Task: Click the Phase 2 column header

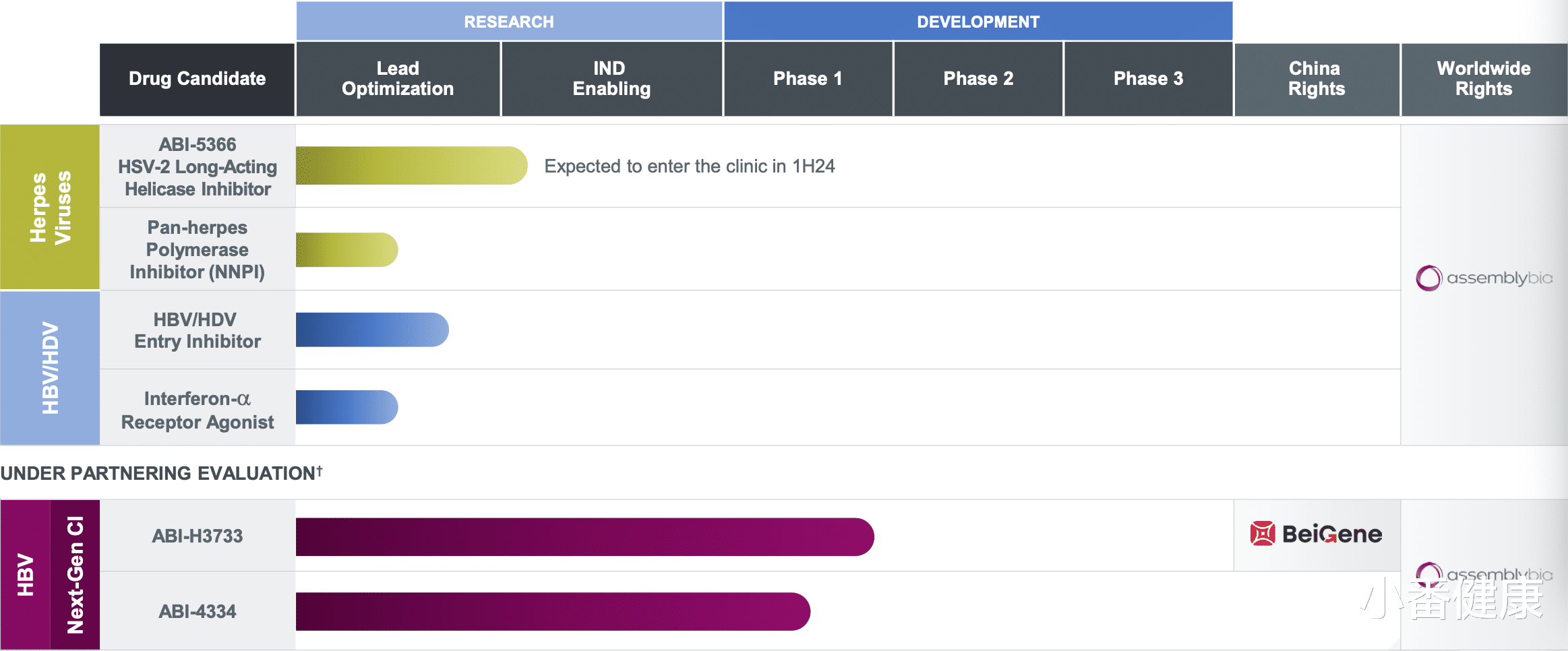Action: tap(978, 79)
